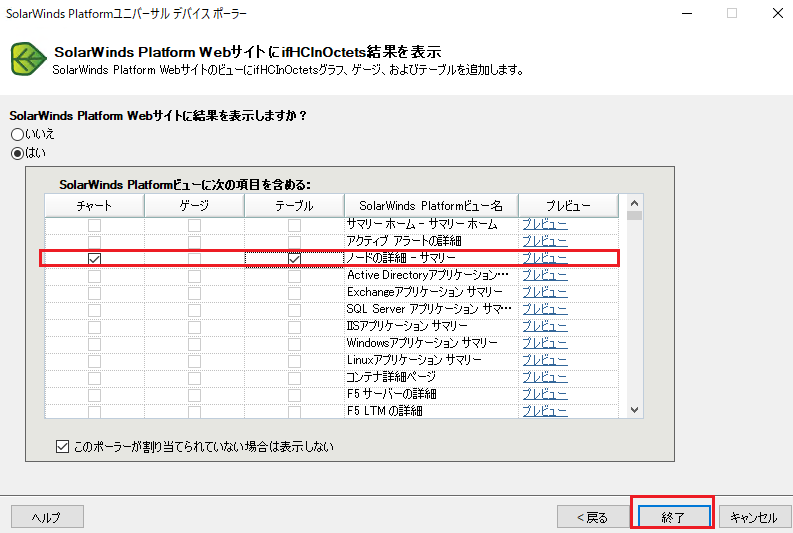
Task: Click the テーブル column header
Action: [x=294, y=206]
